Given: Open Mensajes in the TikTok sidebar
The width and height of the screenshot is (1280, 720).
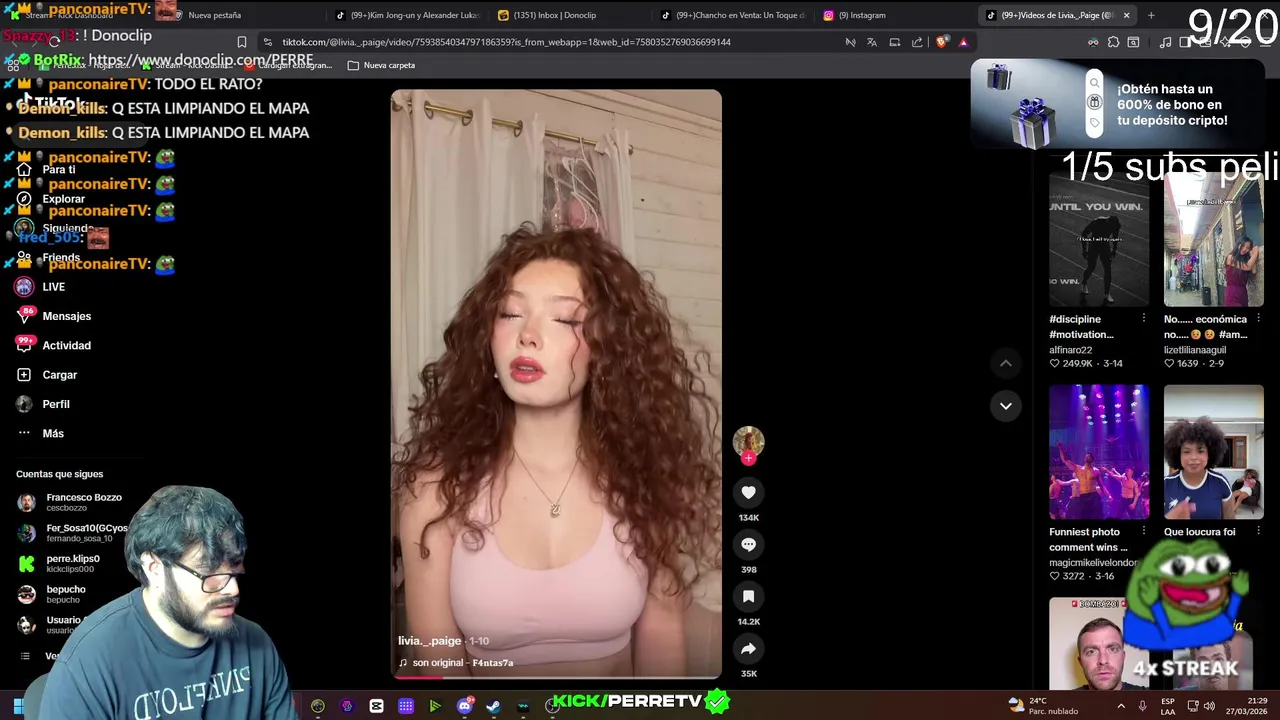Looking at the screenshot, I should 54,316.
